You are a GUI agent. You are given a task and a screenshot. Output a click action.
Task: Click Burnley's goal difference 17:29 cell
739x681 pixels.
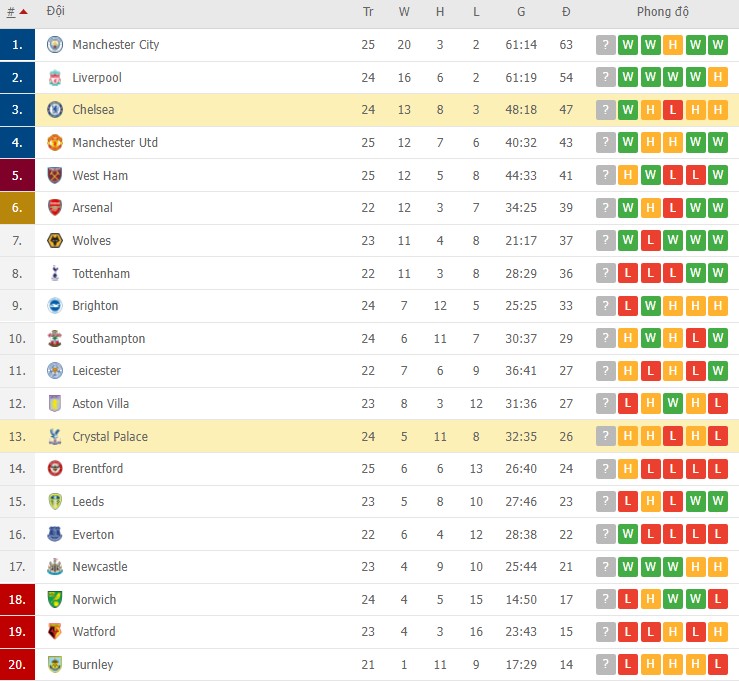pos(521,664)
